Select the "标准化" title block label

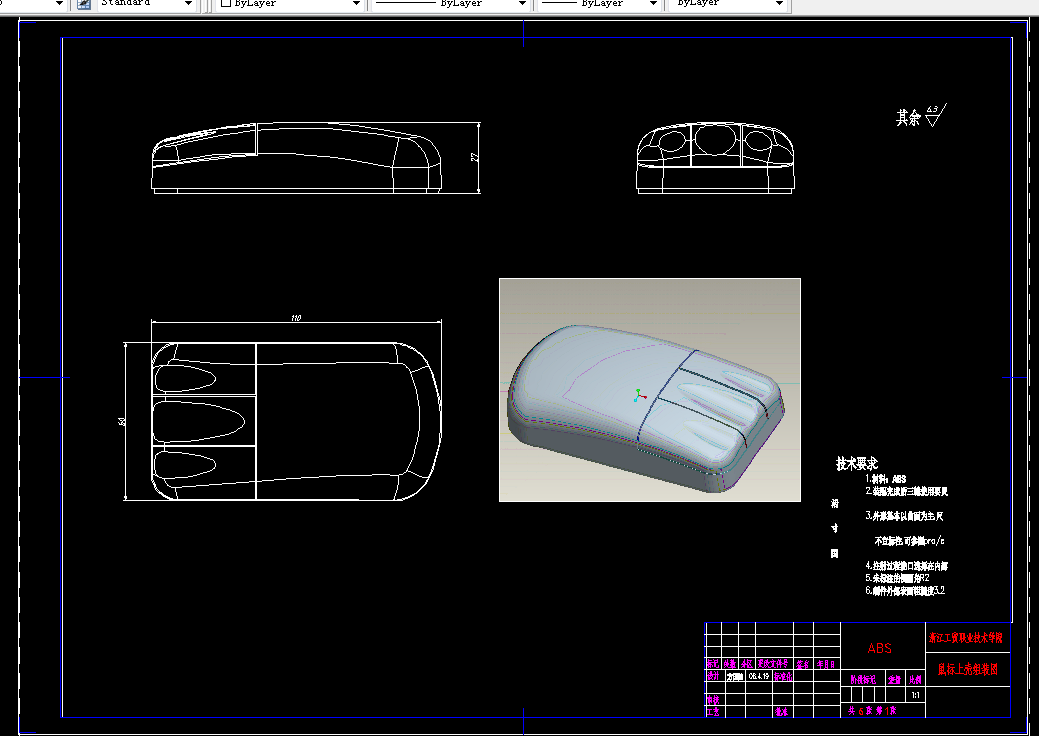pyautogui.click(x=783, y=676)
